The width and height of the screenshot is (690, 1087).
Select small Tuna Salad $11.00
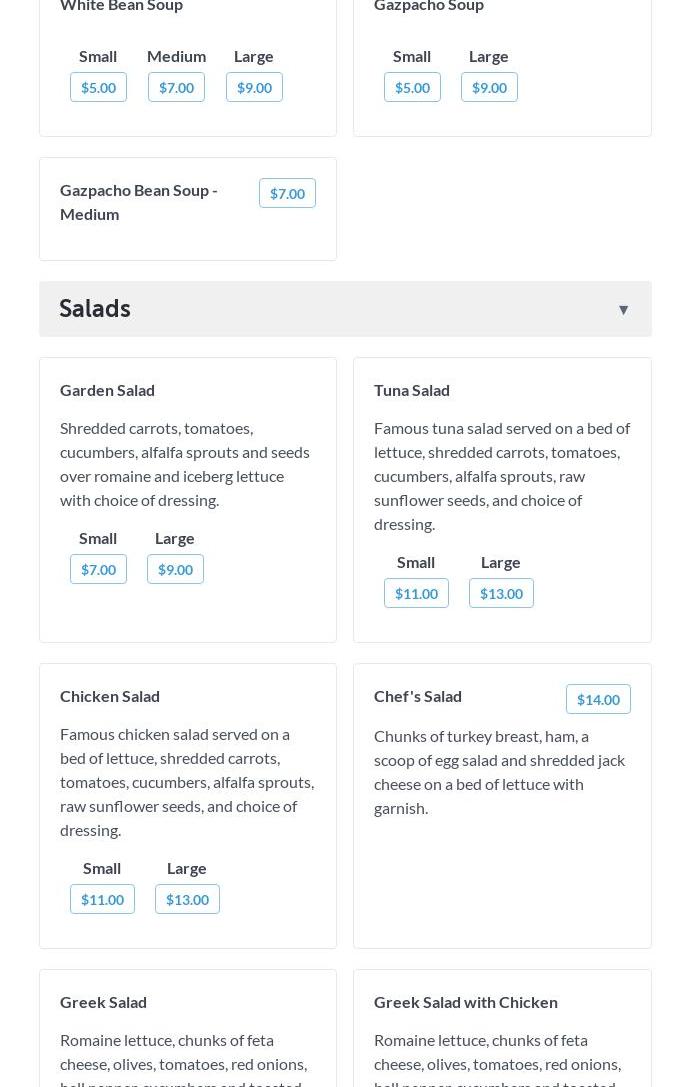pyautogui.click(x=416, y=594)
